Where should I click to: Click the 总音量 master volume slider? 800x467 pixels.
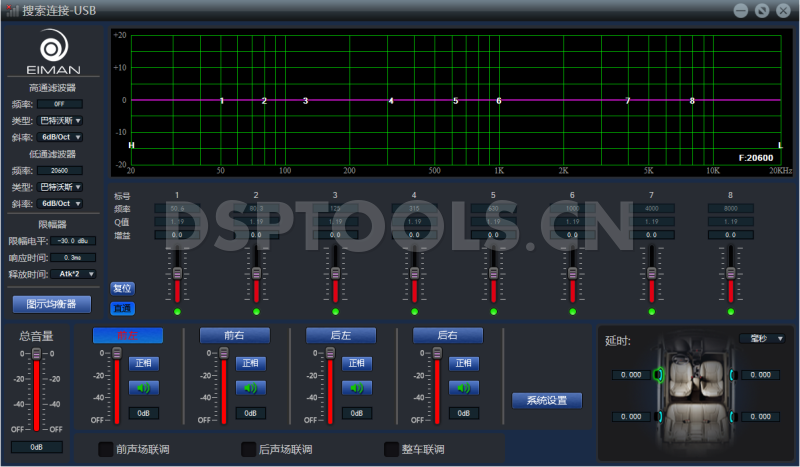tap(35, 390)
